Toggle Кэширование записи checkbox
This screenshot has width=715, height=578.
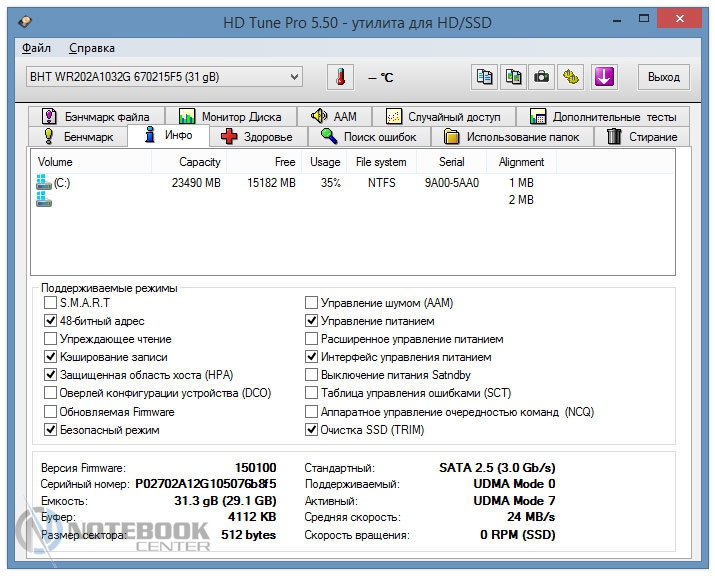[51, 357]
